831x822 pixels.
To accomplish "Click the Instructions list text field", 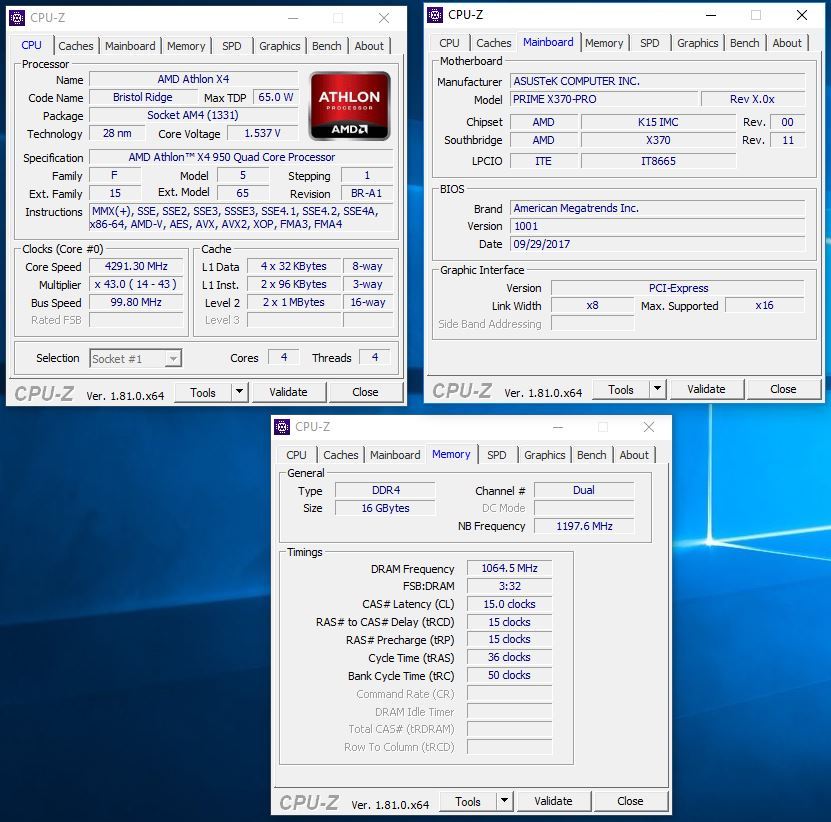I will (x=241, y=217).
